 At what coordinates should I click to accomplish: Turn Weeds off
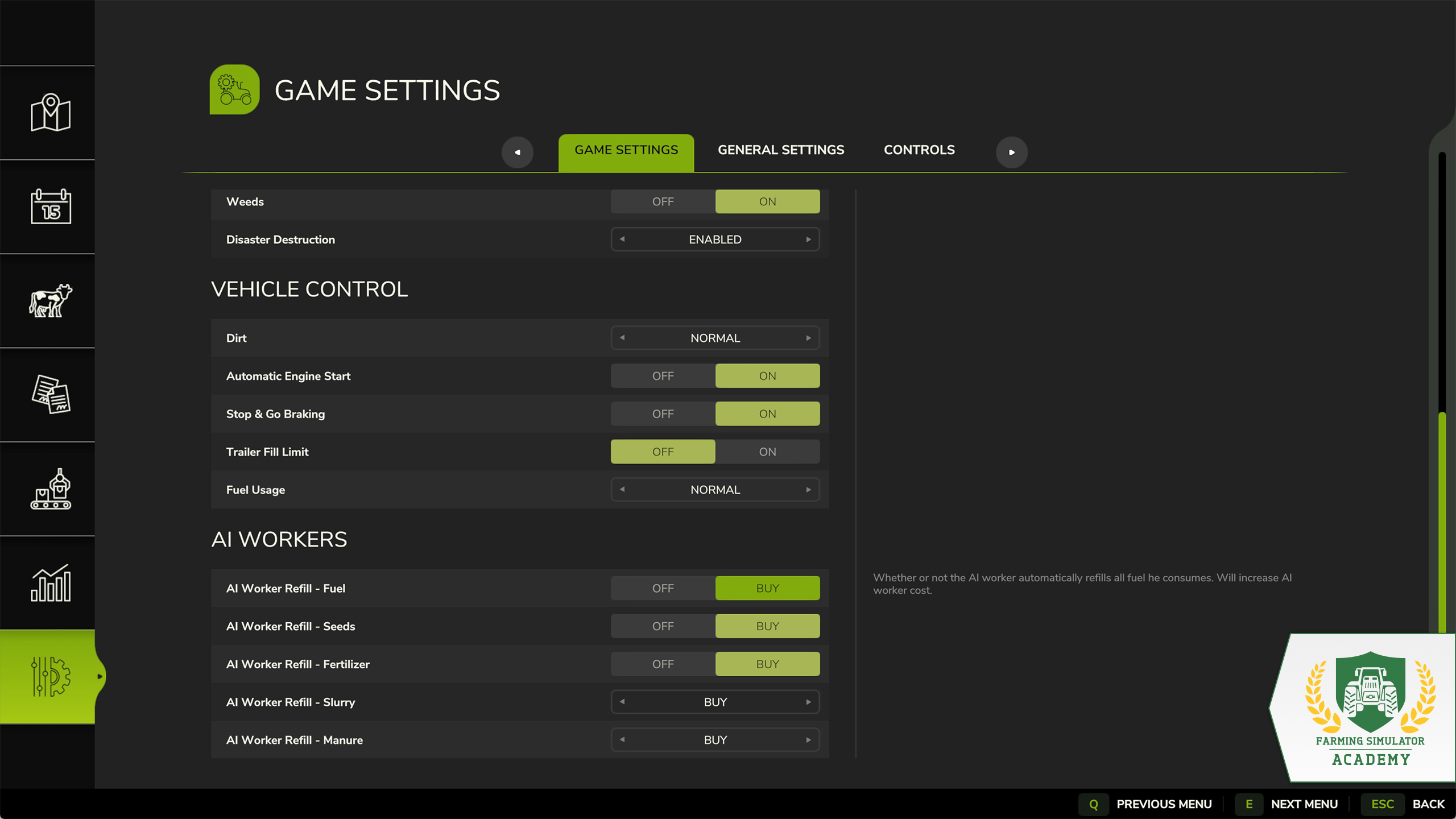[663, 201]
